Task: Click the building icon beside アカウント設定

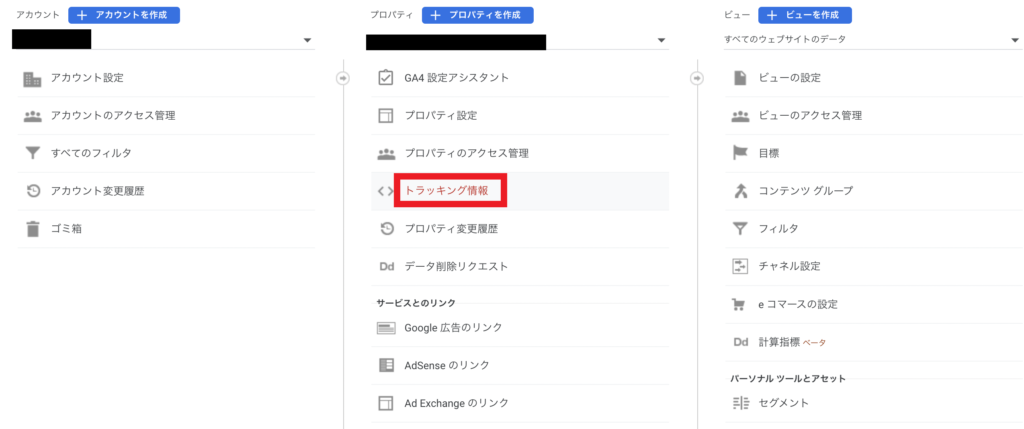Action: tap(32, 79)
